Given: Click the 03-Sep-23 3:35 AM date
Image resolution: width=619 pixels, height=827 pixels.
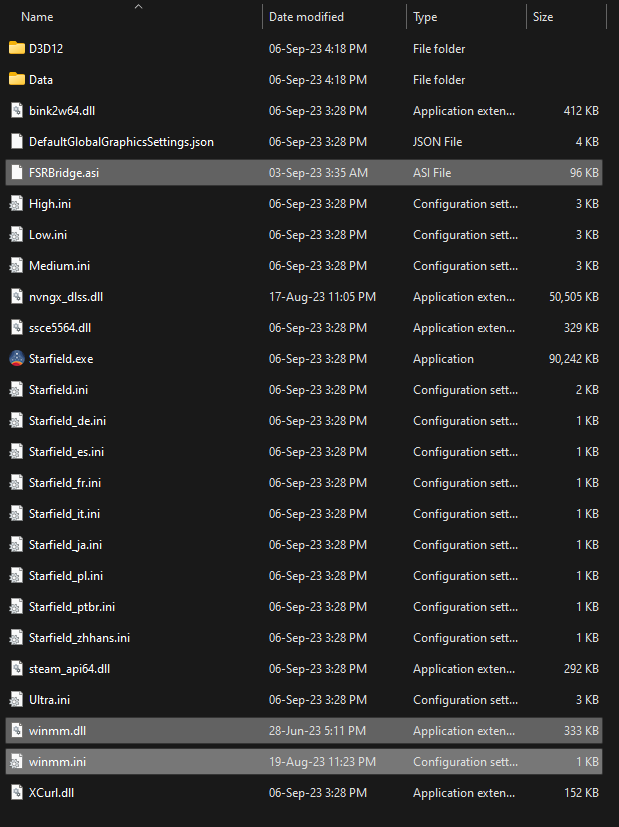Looking at the screenshot, I should pyautogui.click(x=318, y=172).
